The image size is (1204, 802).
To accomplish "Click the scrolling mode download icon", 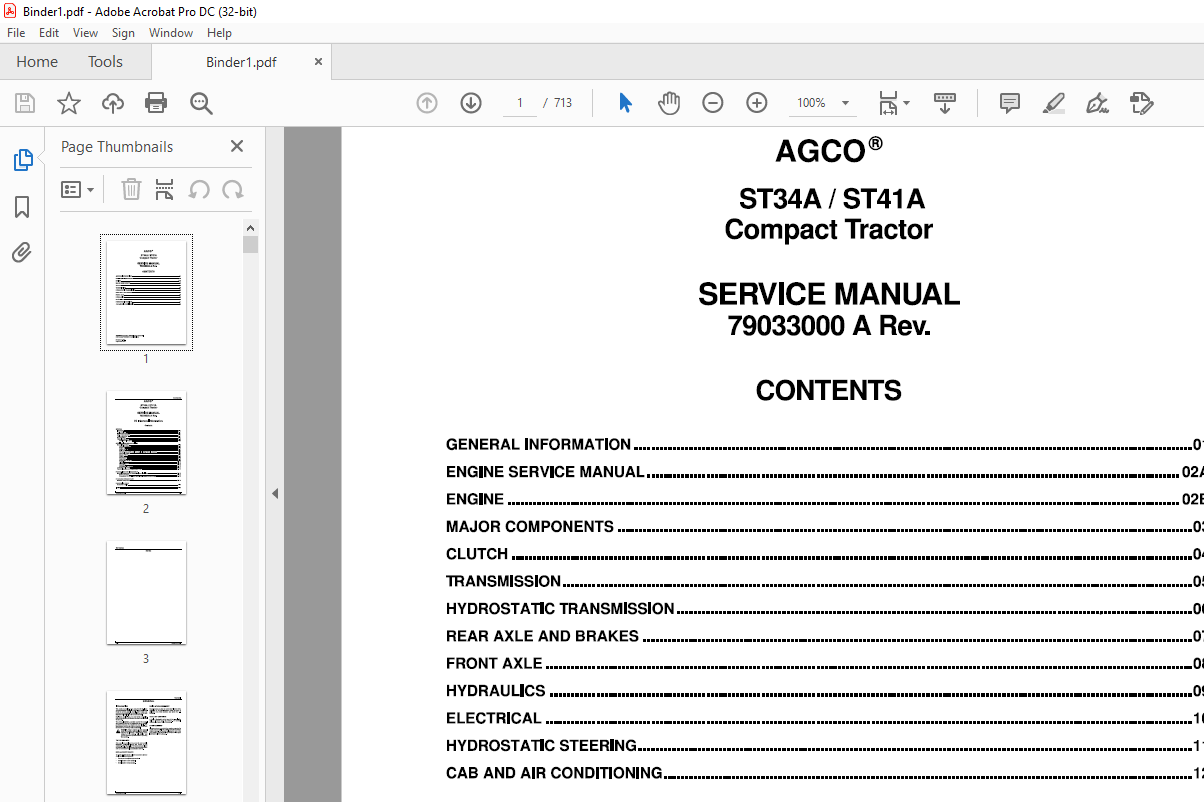I will tap(945, 103).
